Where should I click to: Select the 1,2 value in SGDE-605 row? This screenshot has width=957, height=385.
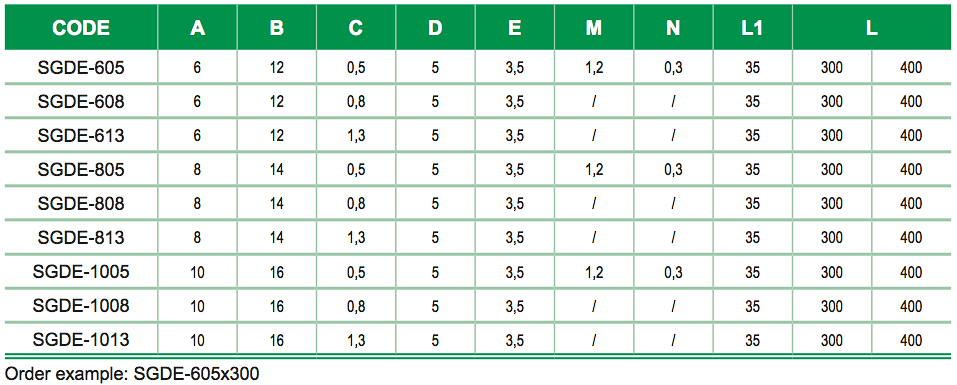pyautogui.click(x=594, y=68)
